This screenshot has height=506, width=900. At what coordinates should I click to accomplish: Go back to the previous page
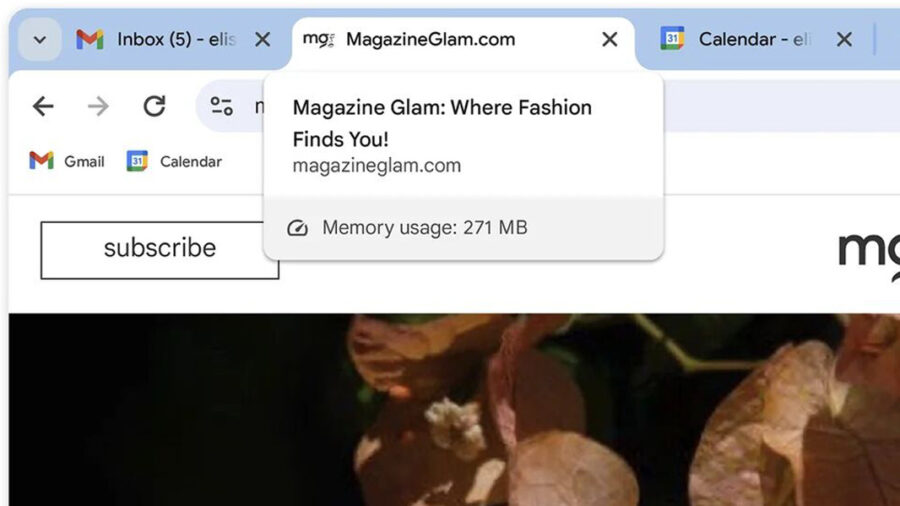click(43, 106)
